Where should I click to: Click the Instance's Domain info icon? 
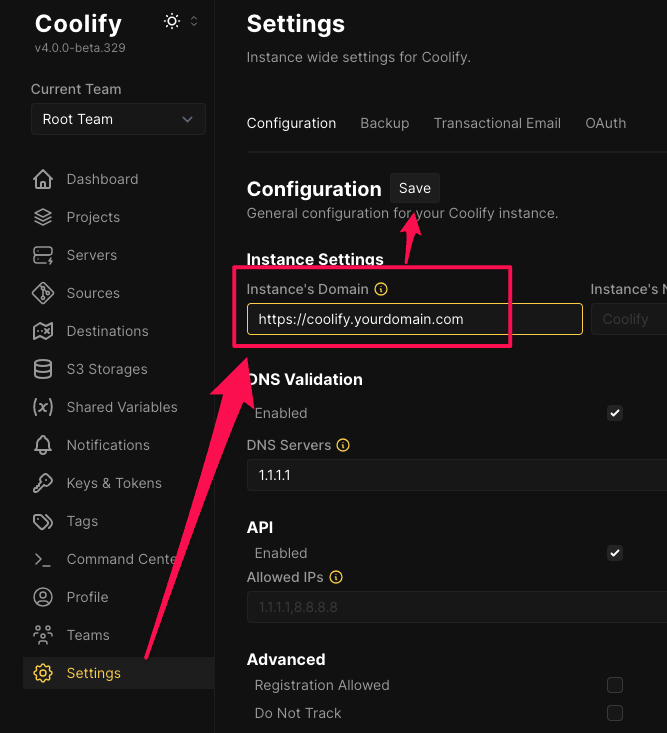point(381,289)
